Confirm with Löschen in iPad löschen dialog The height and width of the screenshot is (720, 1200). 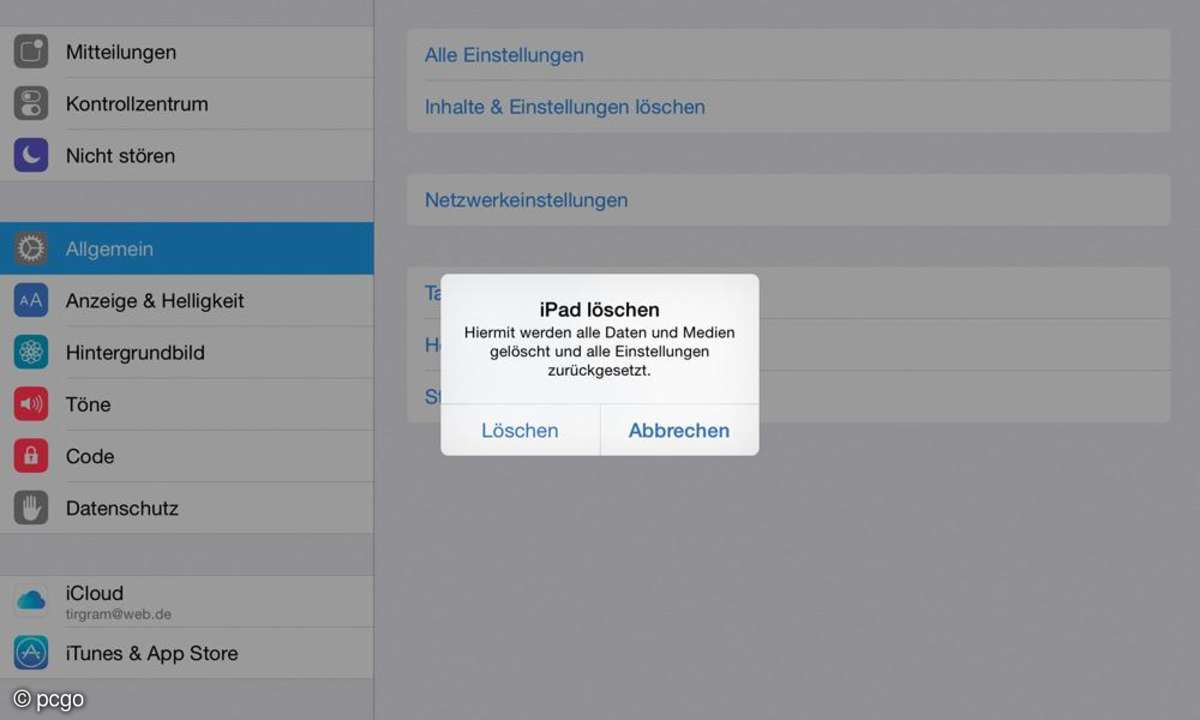(x=520, y=431)
